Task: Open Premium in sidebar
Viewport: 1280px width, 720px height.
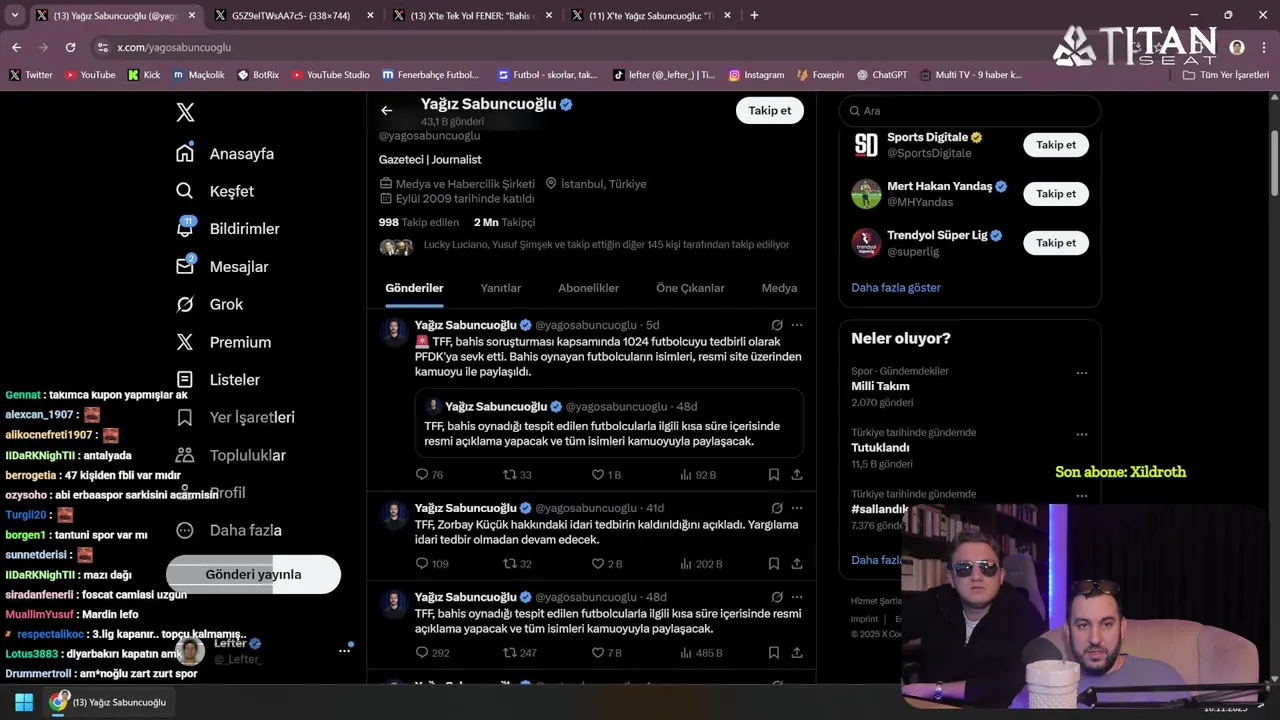Action: (x=240, y=342)
